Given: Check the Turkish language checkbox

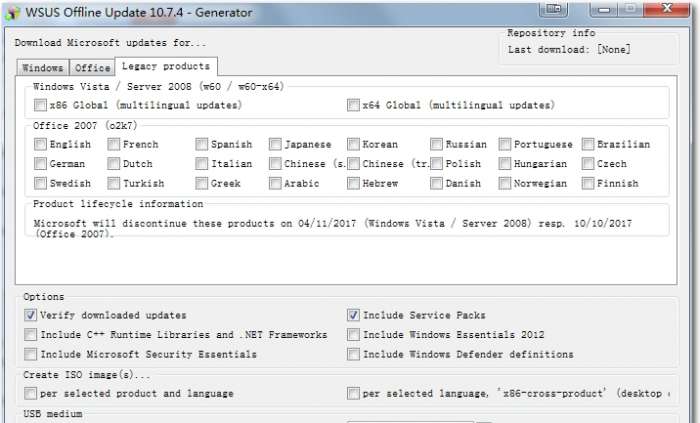Looking at the screenshot, I should [113, 183].
